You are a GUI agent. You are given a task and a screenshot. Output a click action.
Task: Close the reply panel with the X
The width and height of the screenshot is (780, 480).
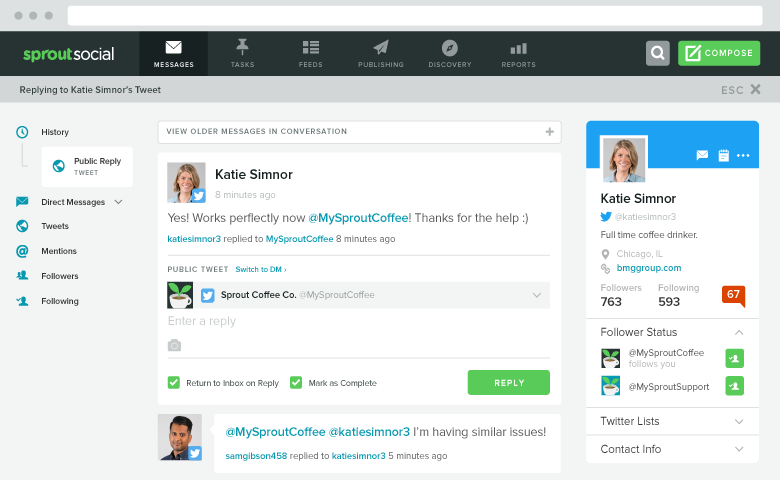point(756,89)
